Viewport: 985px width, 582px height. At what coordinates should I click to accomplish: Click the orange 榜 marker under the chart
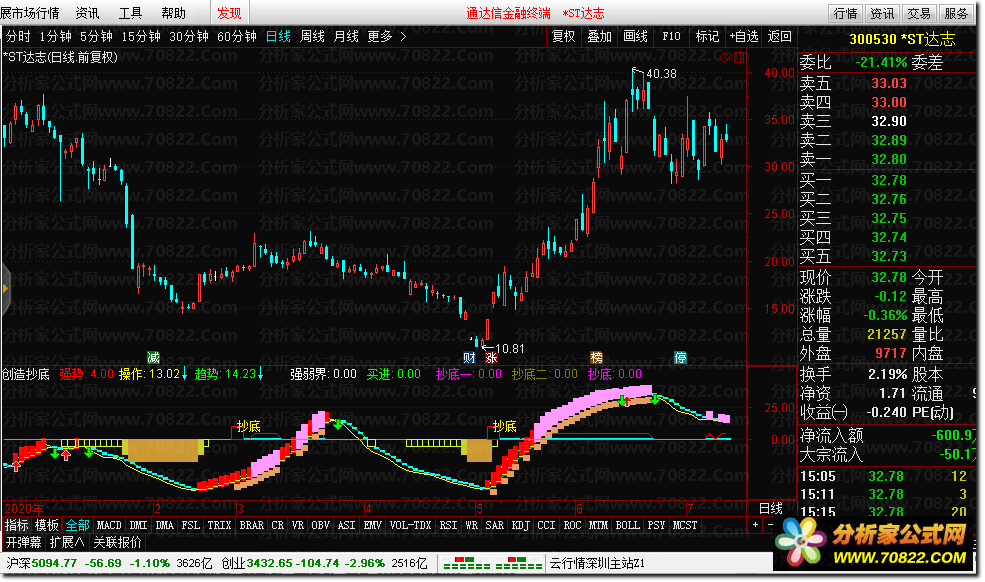596,358
